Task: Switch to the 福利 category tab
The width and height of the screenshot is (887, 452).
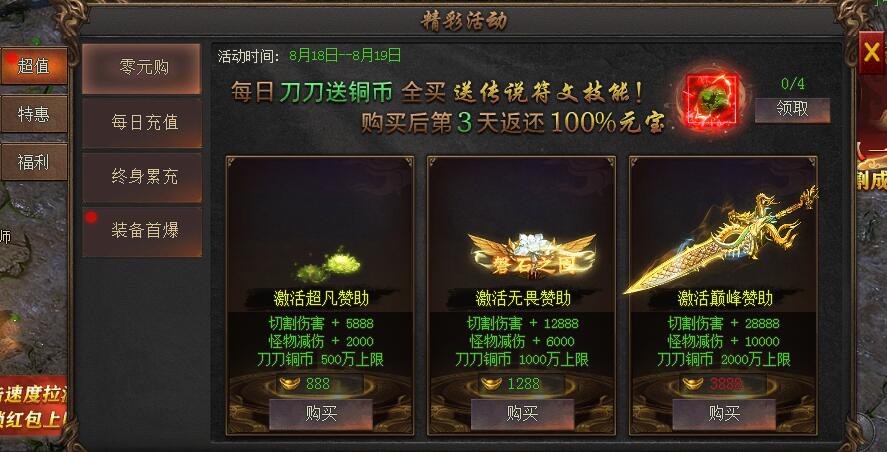Action: pyautogui.click(x=34, y=162)
